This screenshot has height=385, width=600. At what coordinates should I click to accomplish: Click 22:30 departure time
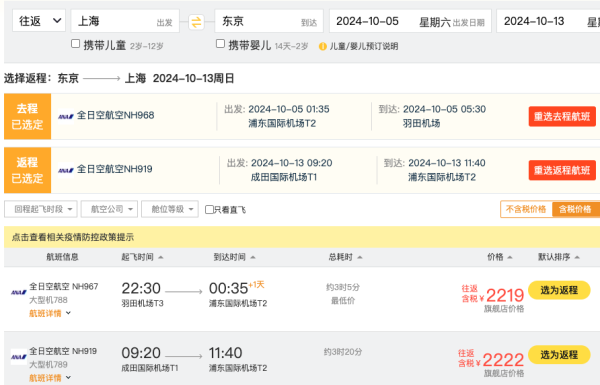coord(141,288)
